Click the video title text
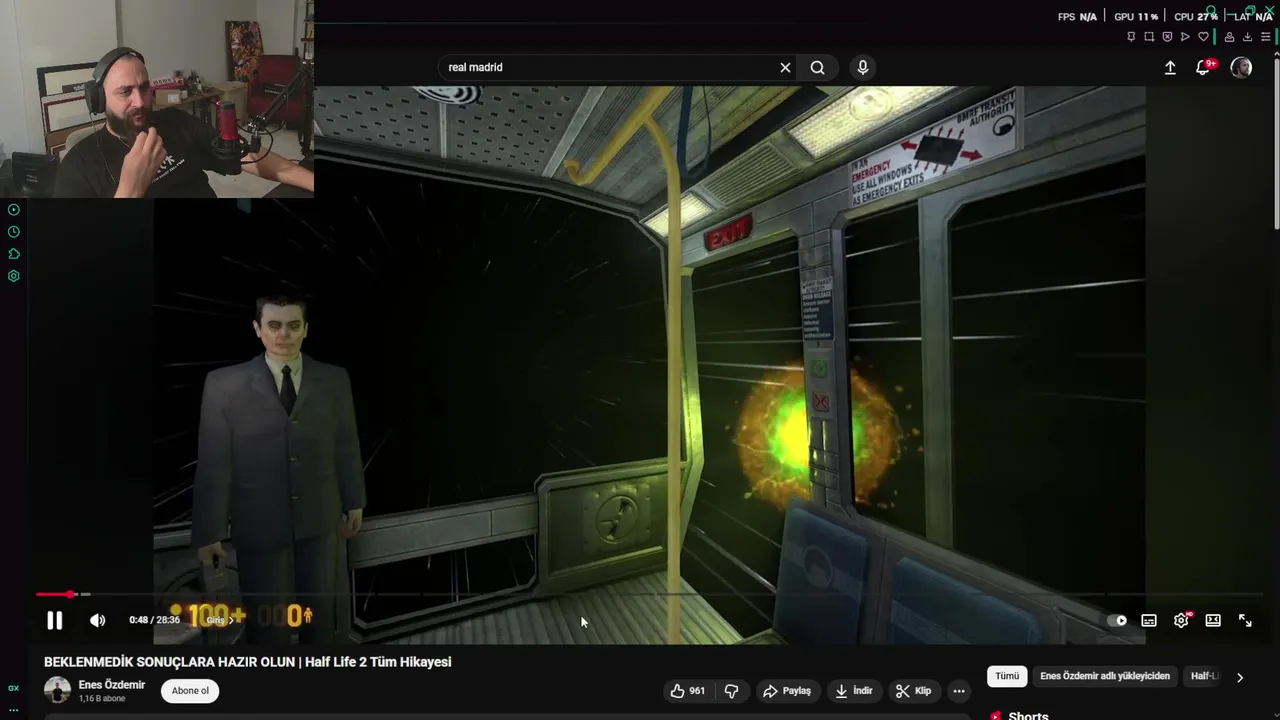The width and height of the screenshot is (1280, 720). point(247,662)
